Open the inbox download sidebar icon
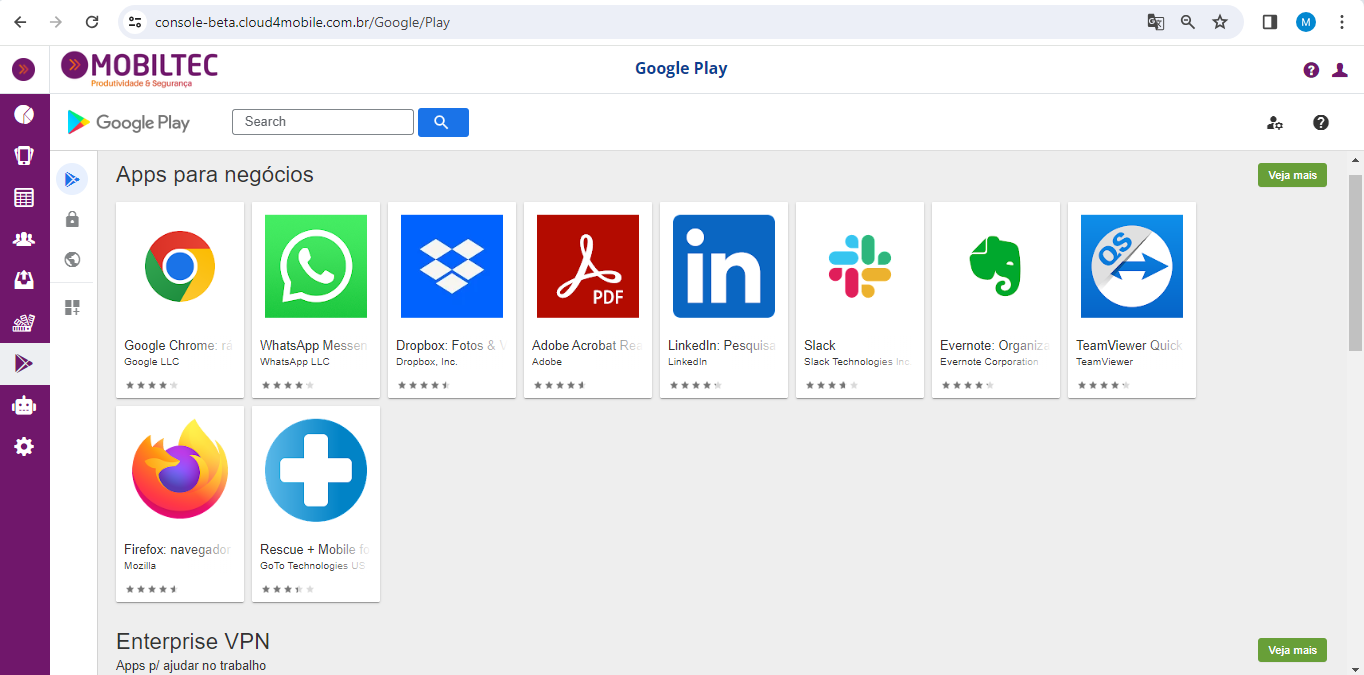The image size is (1364, 675). 24,280
